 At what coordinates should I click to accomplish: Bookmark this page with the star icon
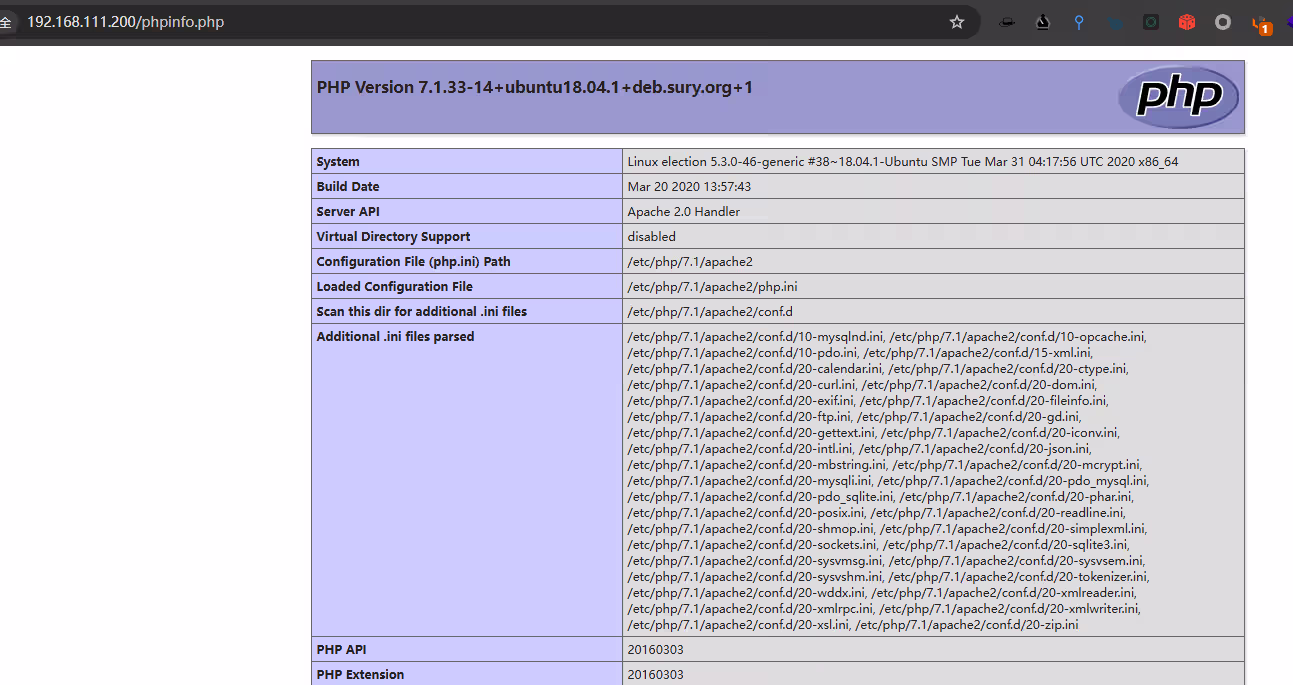[x=957, y=22]
